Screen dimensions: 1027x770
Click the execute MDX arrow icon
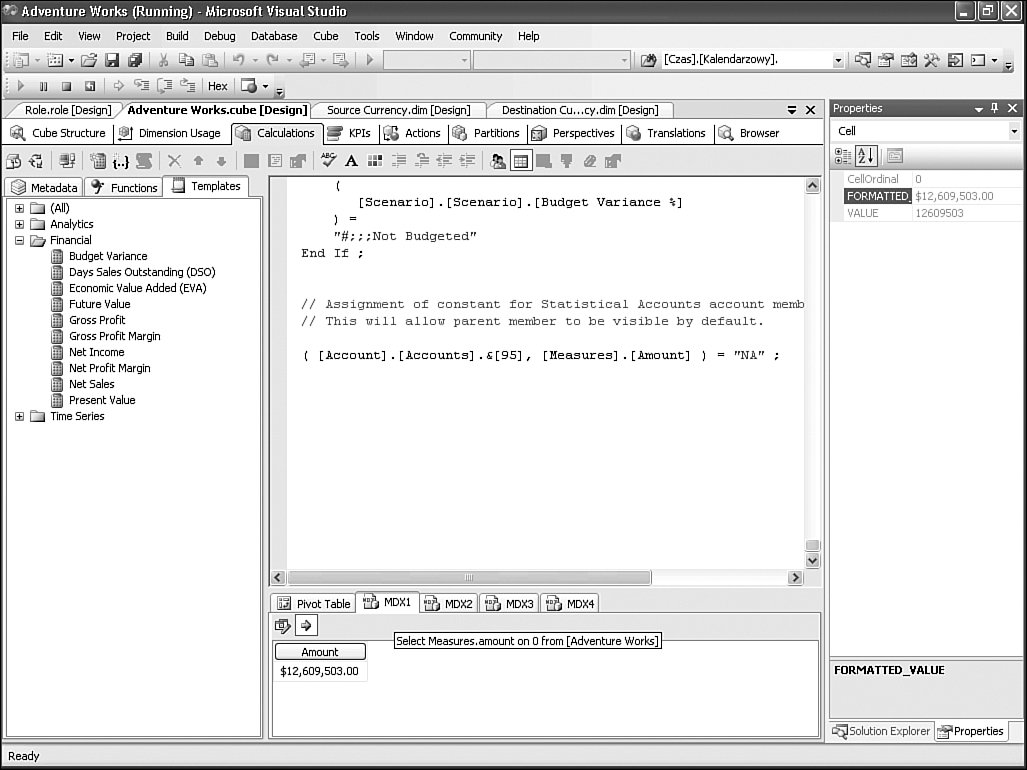coord(306,625)
